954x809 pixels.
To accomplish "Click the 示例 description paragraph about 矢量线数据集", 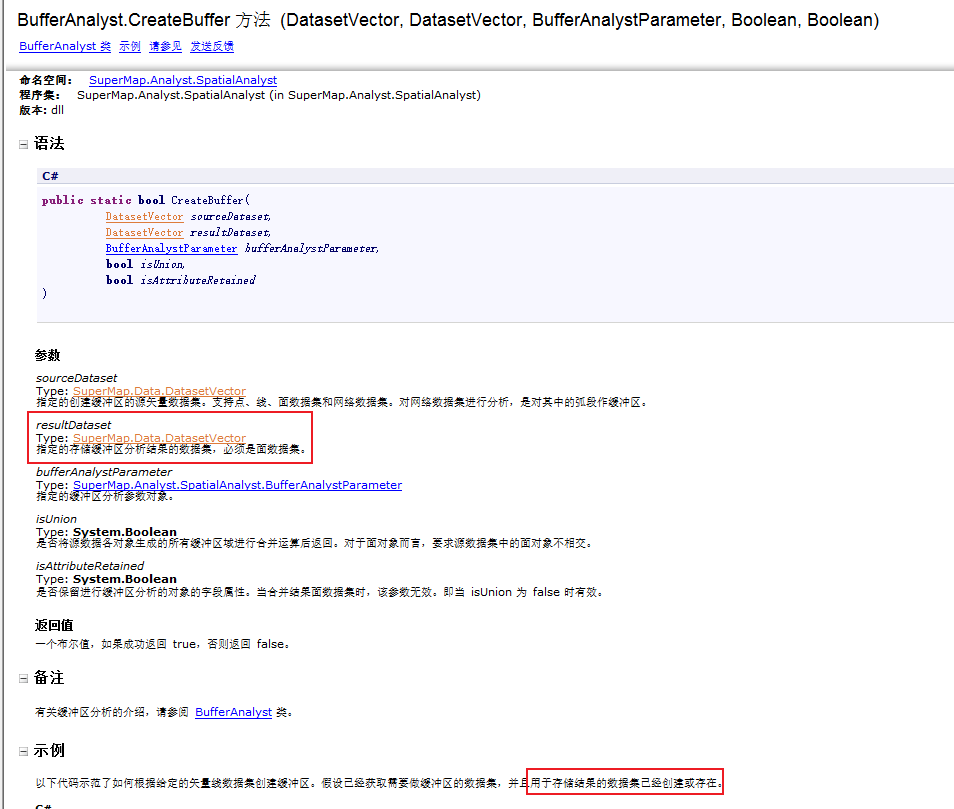I will pyautogui.click(x=379, y=783).
